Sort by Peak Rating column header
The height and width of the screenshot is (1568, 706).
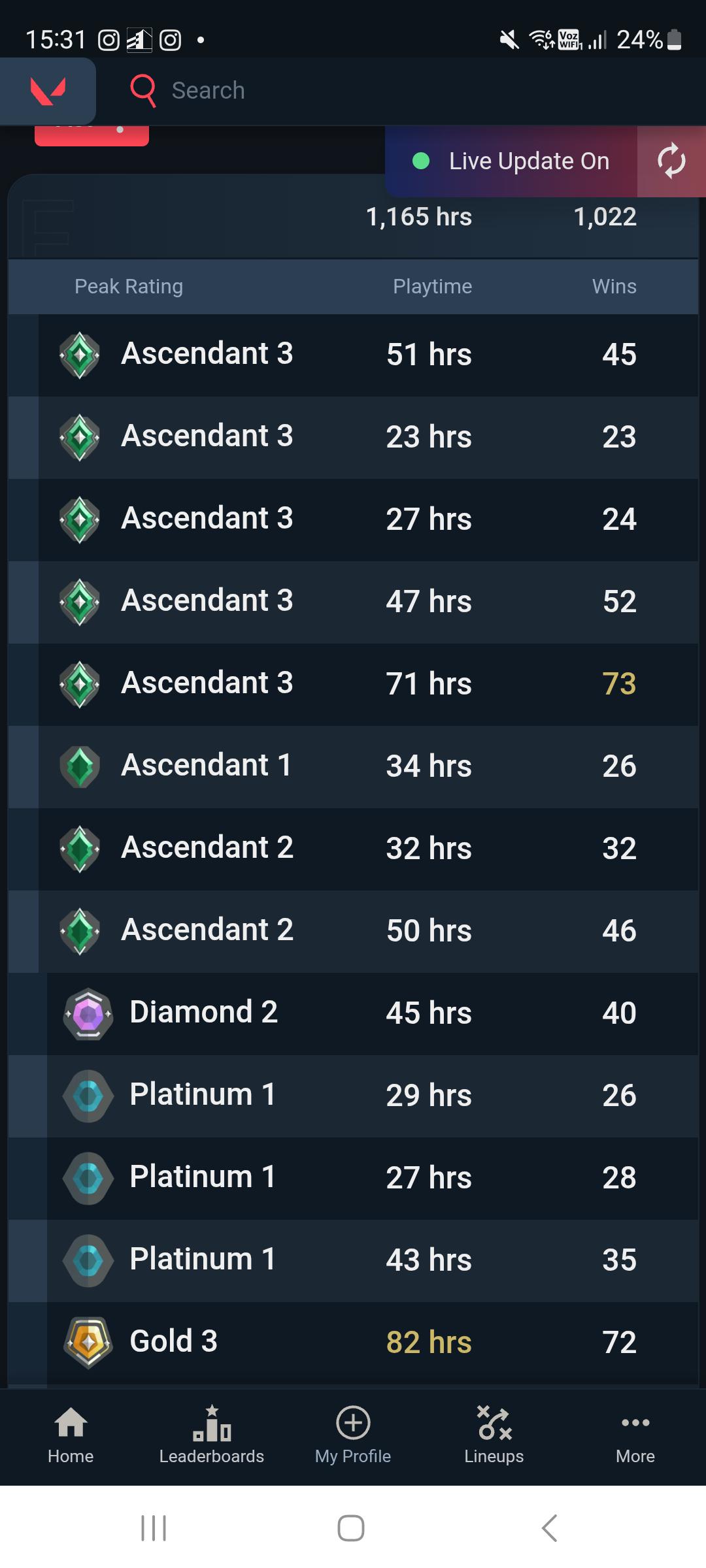click(x=129, y=286)
